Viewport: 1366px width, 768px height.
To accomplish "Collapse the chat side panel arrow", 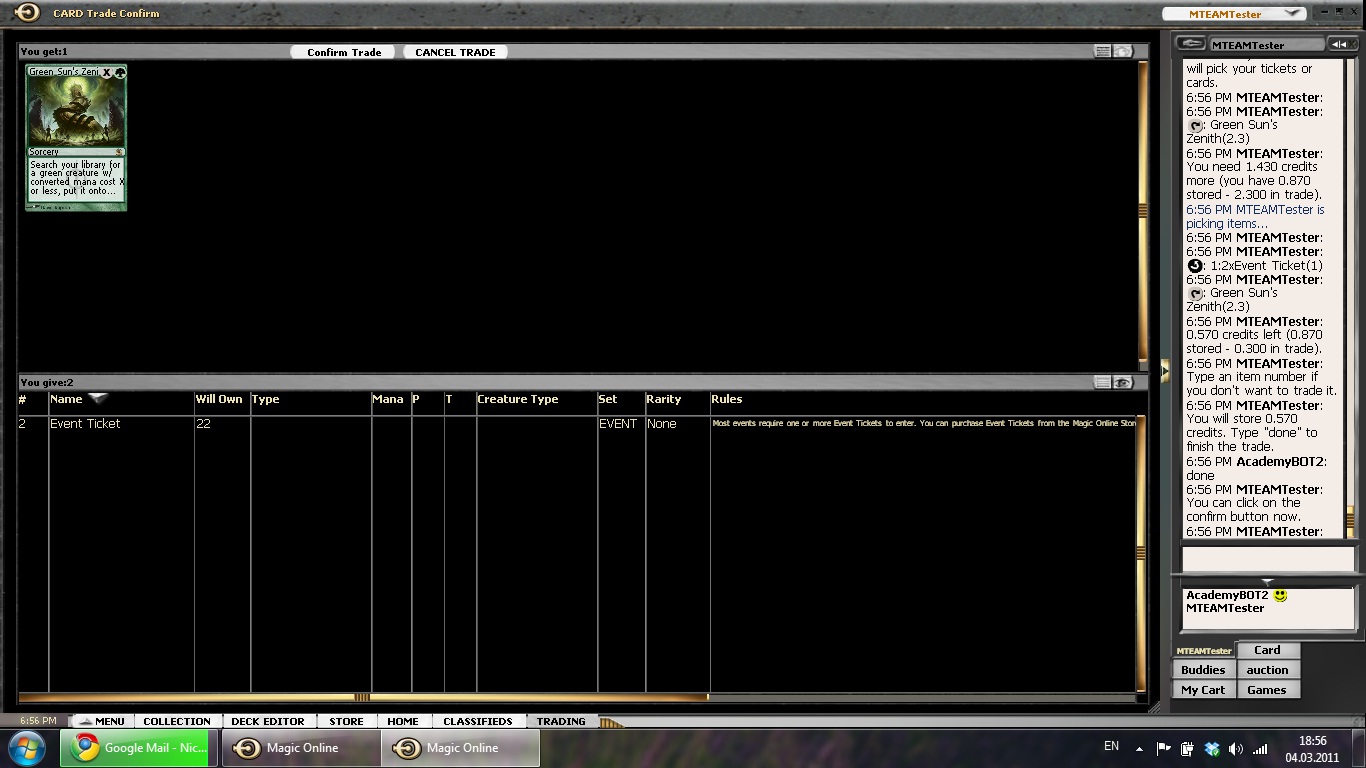I will pyautogui.click(x=1164, y=371).
